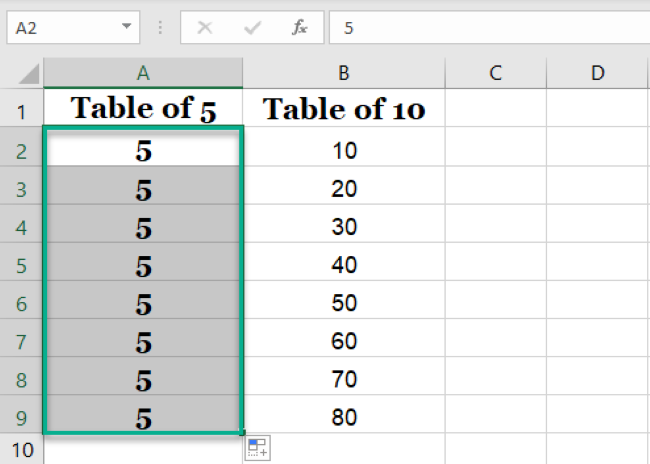Click the Name Box showing A2
The image size is (650, 464).
click(x=60, y=27)
